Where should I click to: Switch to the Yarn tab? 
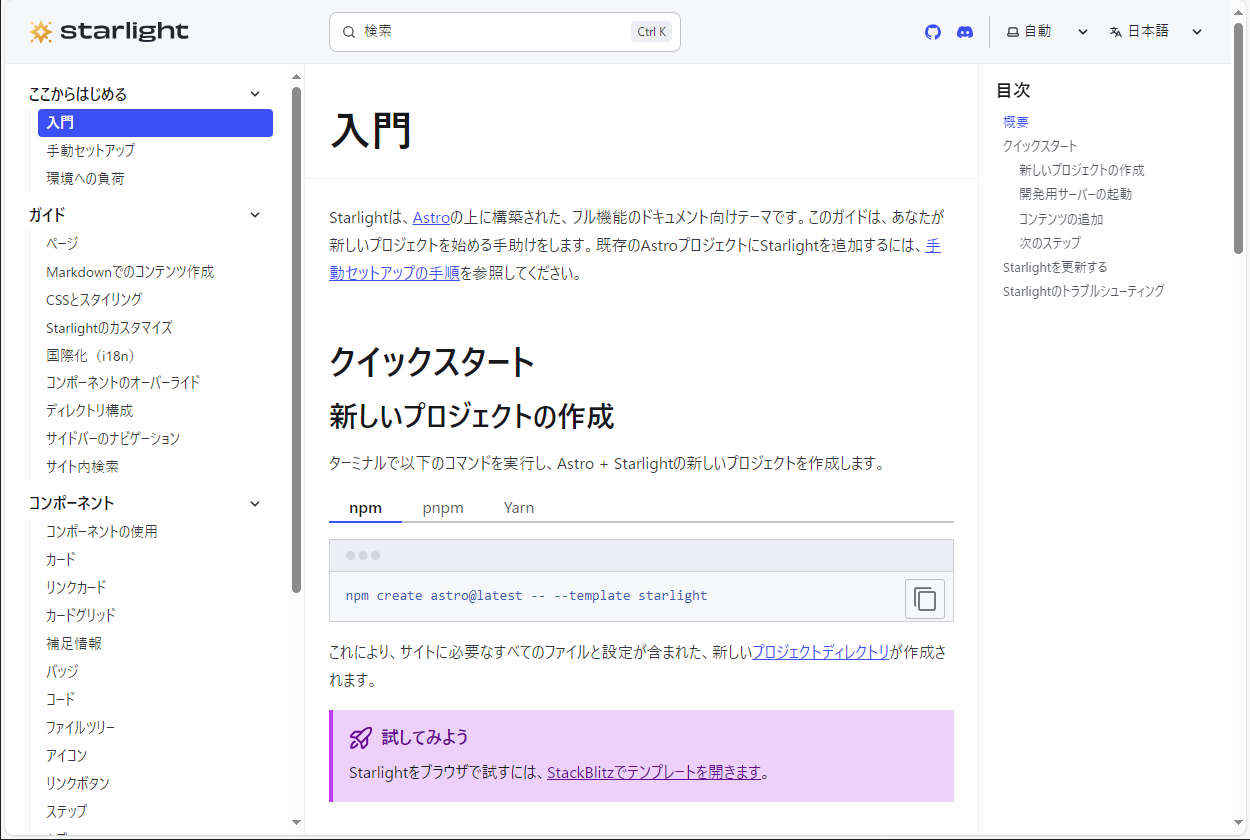click(519, 508)
